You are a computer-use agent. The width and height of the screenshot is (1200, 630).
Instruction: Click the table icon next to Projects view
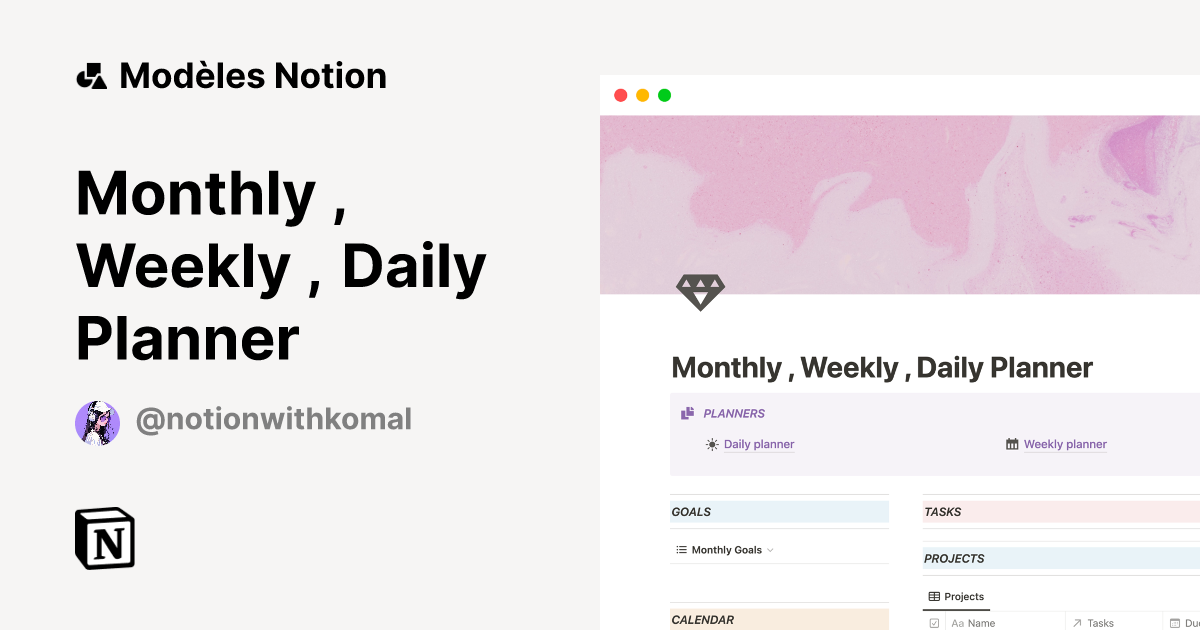coord(933,597)
